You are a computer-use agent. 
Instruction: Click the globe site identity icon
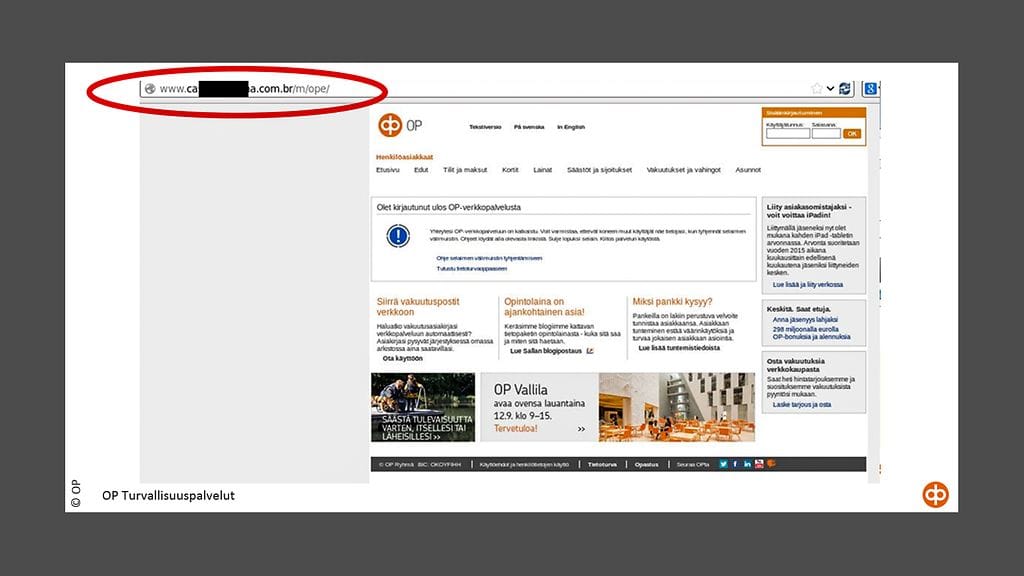pos(149,88)
